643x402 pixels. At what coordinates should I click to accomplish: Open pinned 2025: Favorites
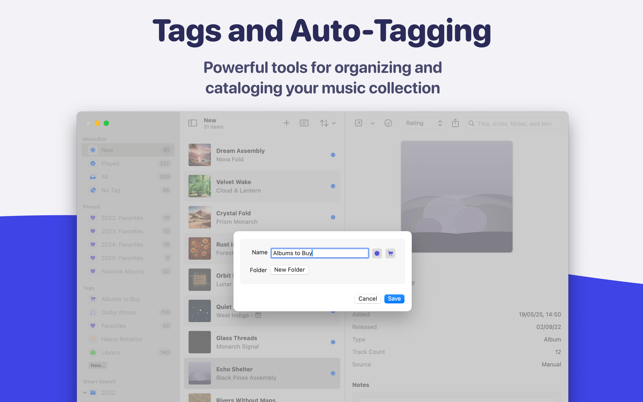[x=128, y=258]
